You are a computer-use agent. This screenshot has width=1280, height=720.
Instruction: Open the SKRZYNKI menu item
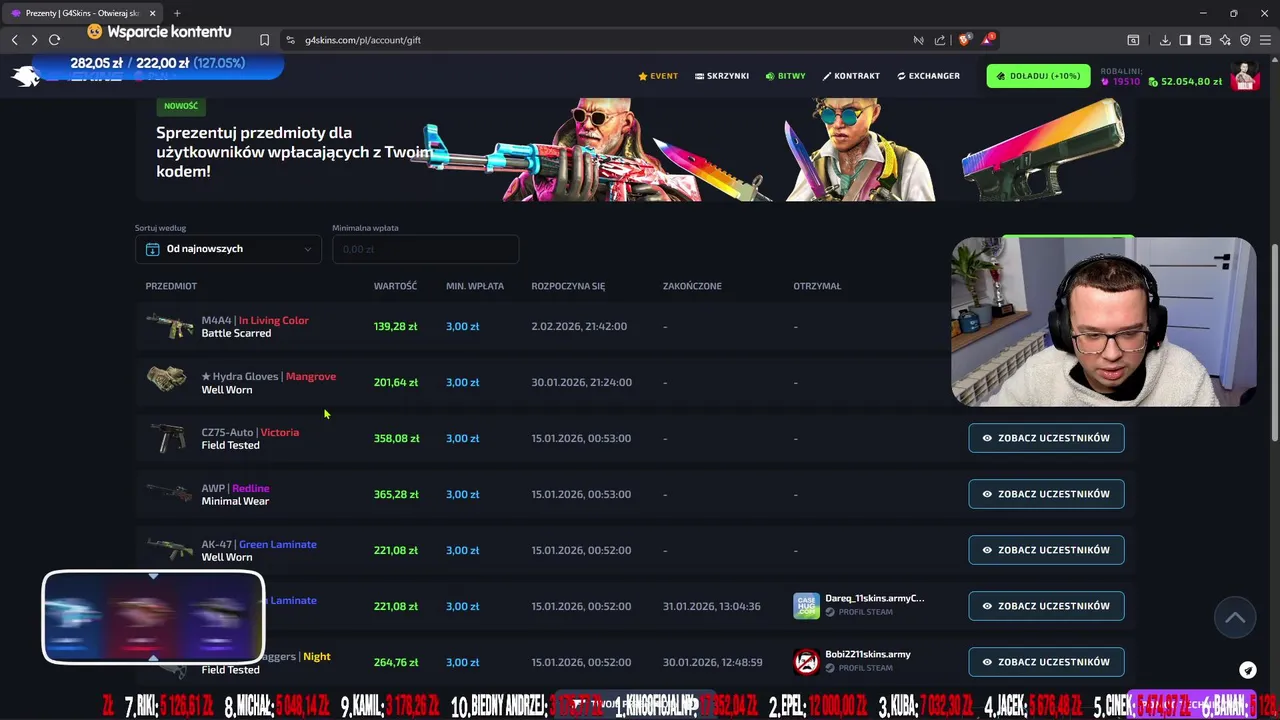point(721,76)
